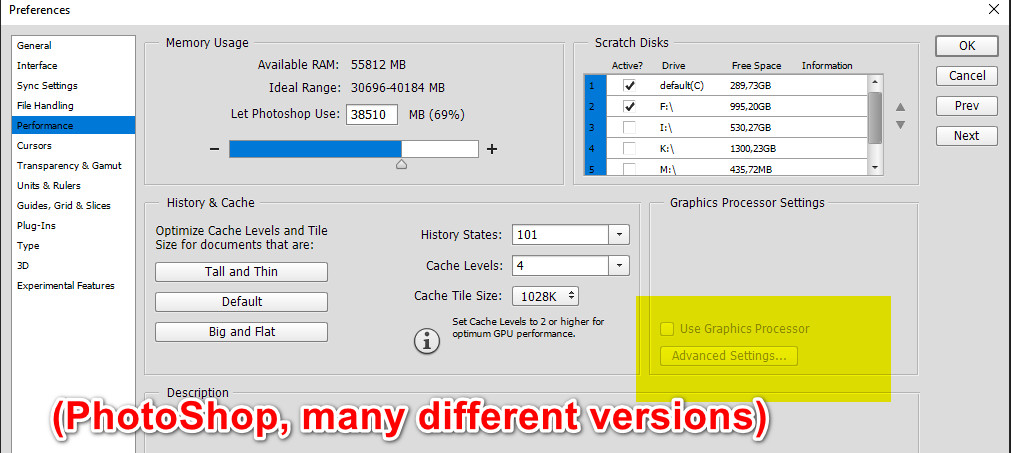Viewport: 1011px width, 453px height.
Task: Open the Cache Levels dropdown arrow
Action: 619,265
